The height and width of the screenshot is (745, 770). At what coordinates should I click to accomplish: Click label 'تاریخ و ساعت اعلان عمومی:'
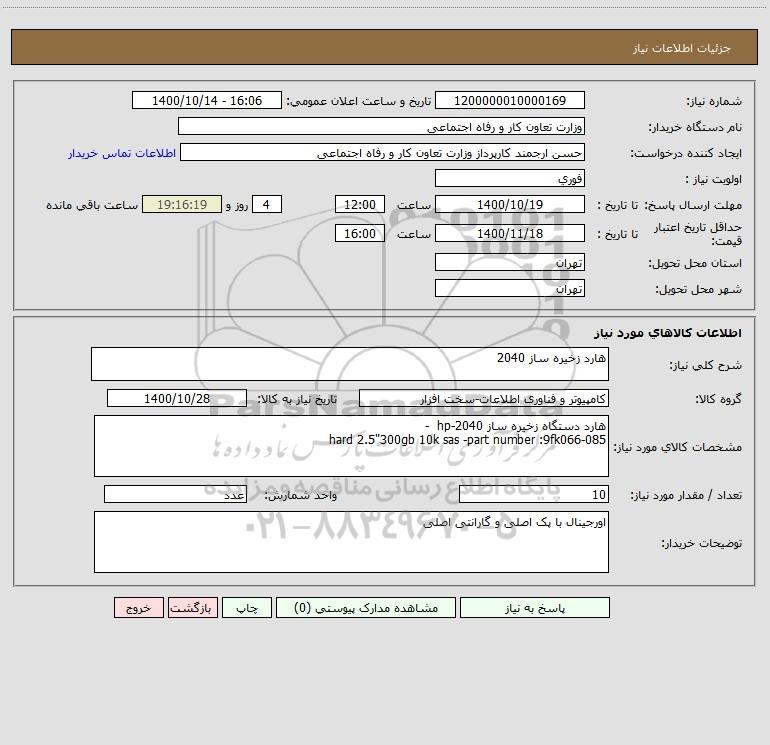(358, 102)
